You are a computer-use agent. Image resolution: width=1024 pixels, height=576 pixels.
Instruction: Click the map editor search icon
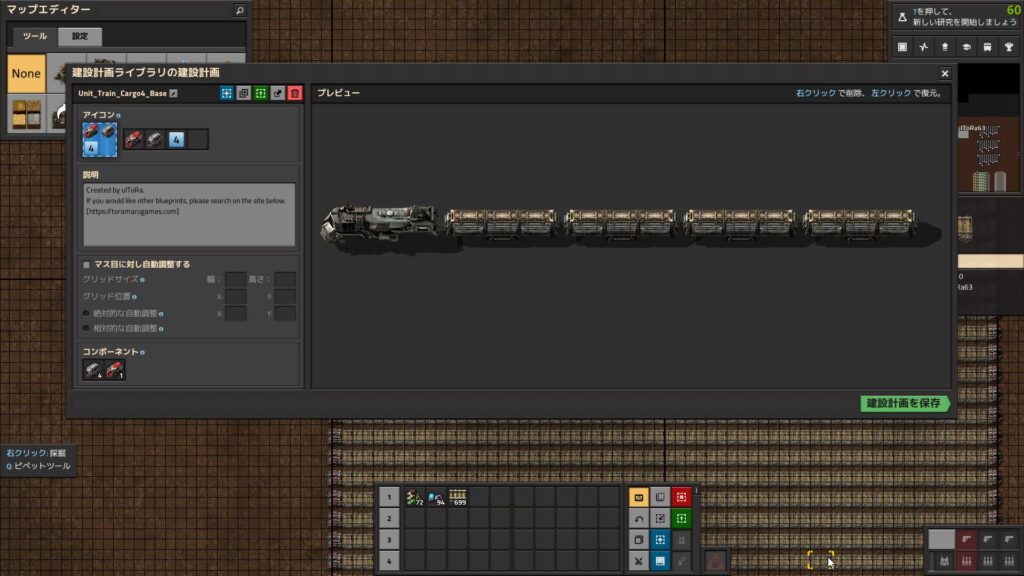pyautogui.click(x=240, y=10)
